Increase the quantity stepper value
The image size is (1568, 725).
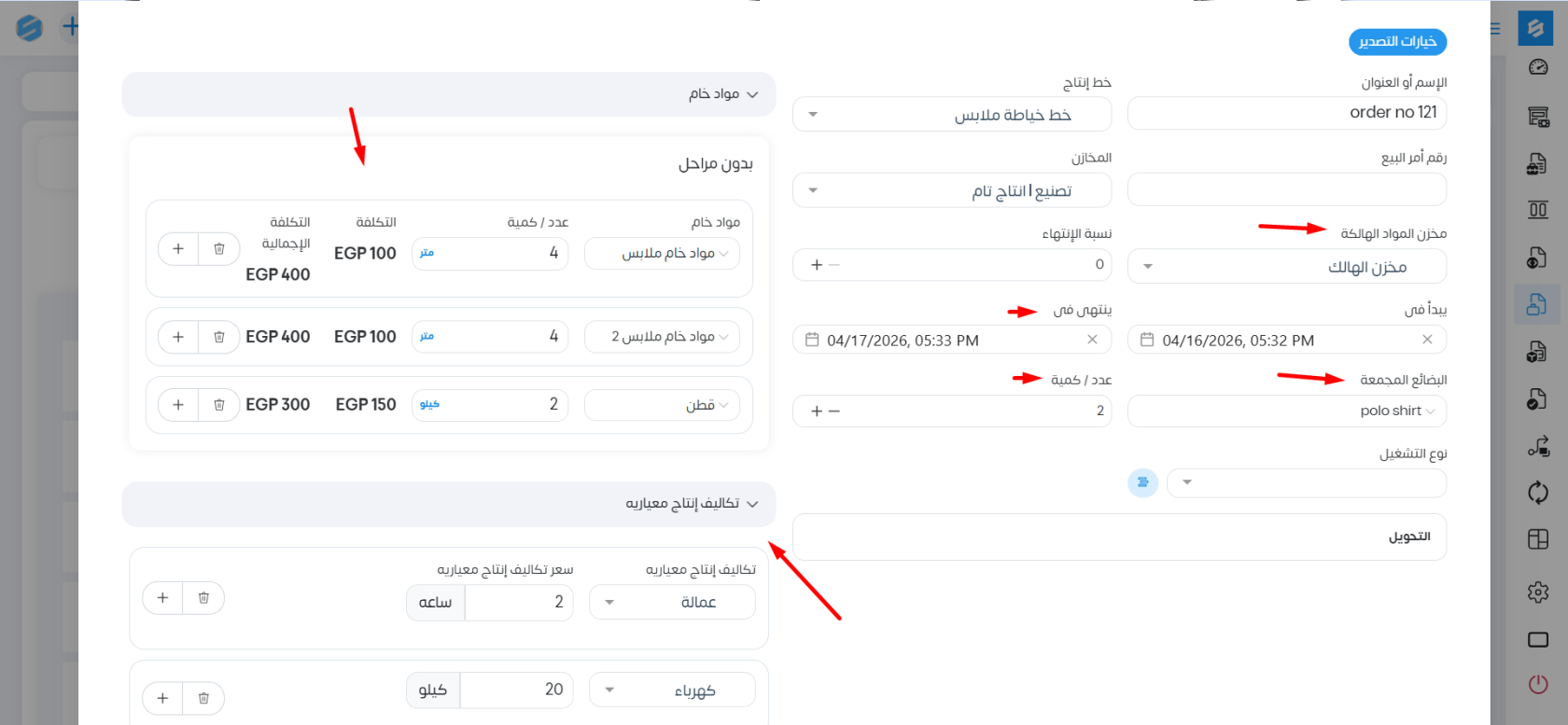817,411
